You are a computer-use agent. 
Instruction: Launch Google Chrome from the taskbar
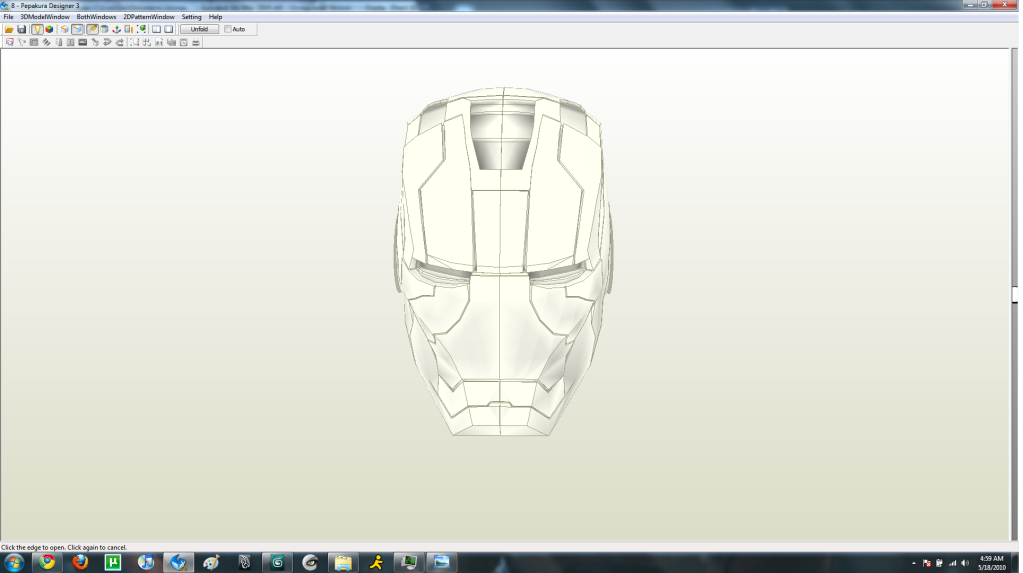[47, 563]
